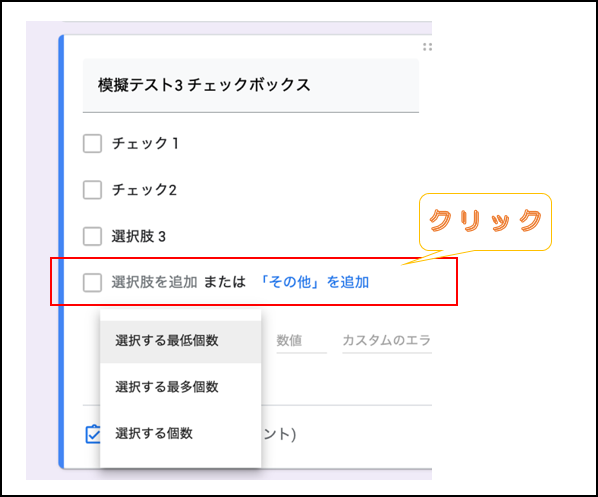Click the blue left border of question card
This screenshot has height=497, width=598.
click(61, 252)
